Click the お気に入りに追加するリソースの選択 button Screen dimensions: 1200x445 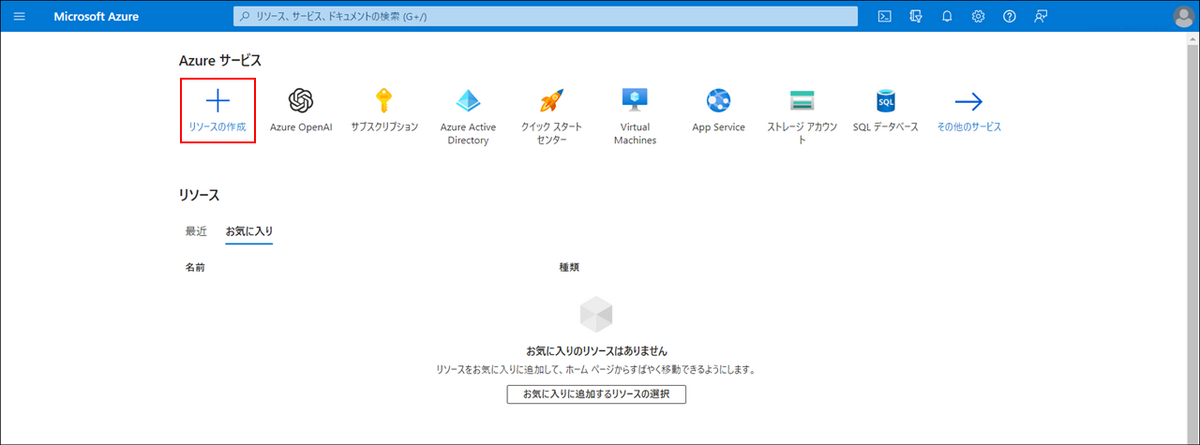pos(596,394)
